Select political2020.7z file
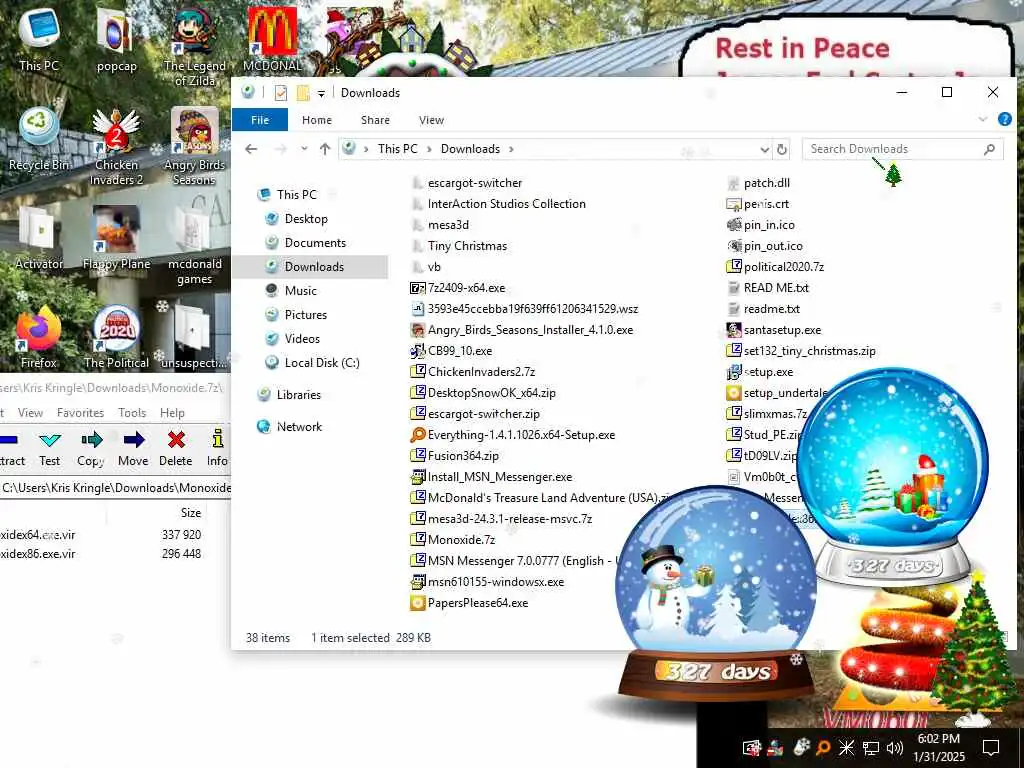Viewport: 1024px width, 768px height. tap(784, 266)
